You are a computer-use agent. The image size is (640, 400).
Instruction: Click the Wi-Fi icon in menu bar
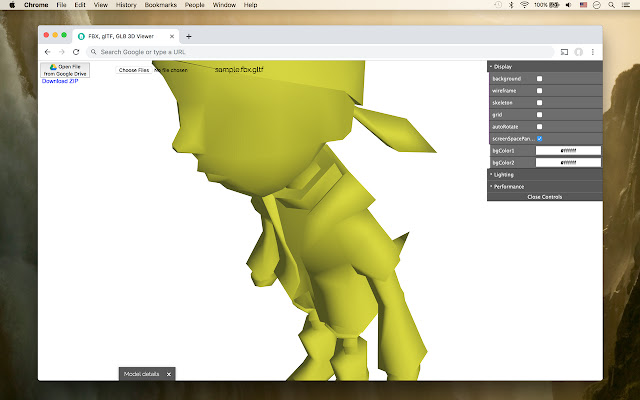pos(524,5)
